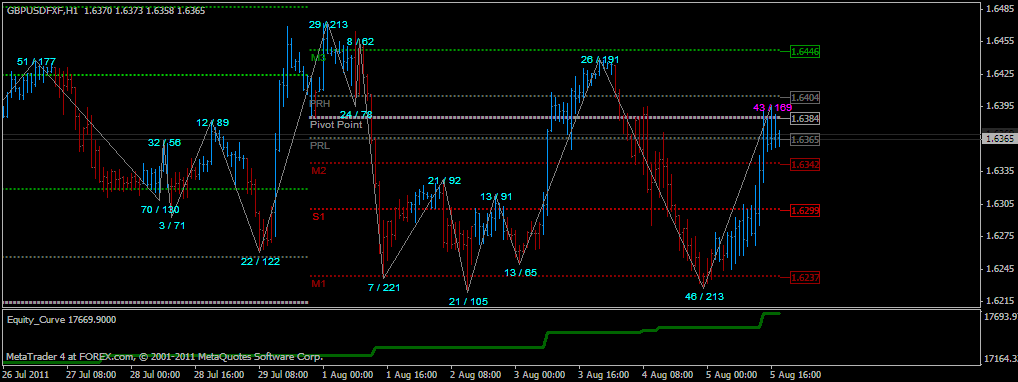Viewport: 1018px width, 382px height.
Task: Click the 1.6342 red price label
Action: 805,165
